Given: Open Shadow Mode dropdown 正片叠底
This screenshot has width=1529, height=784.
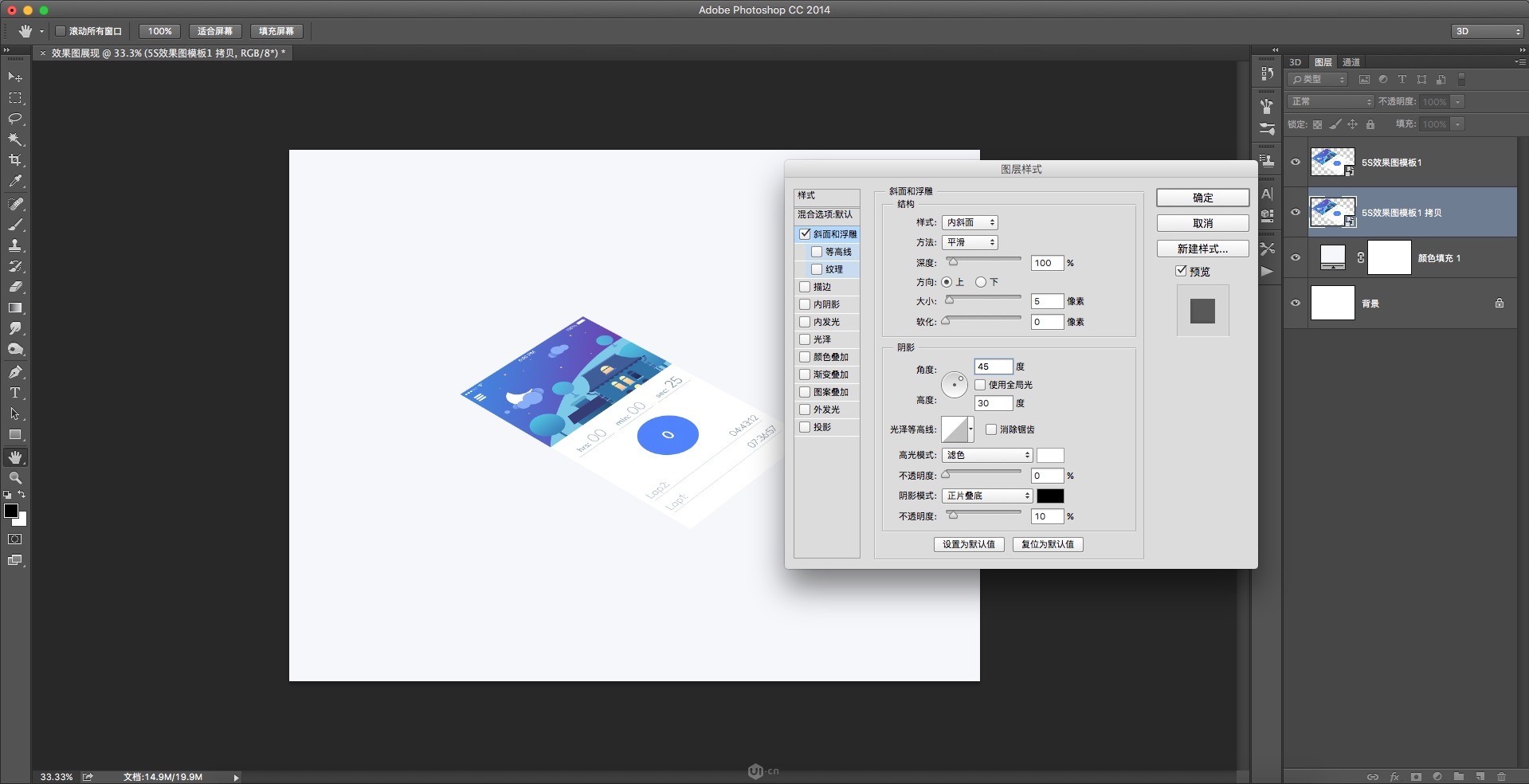Looking at the screenshot, I should (x=987, y=496).
